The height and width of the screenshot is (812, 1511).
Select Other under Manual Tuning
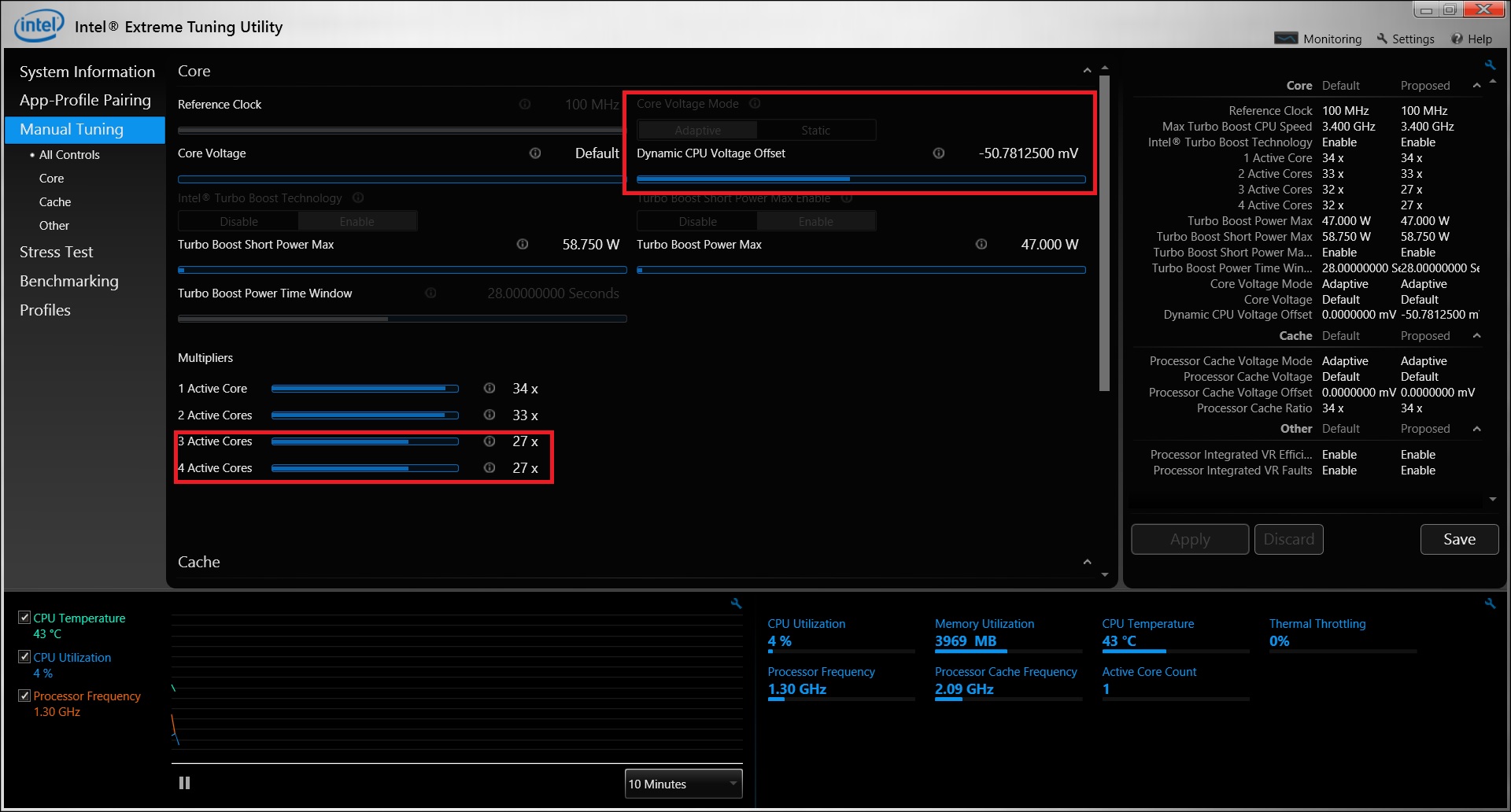pos(54,226)
